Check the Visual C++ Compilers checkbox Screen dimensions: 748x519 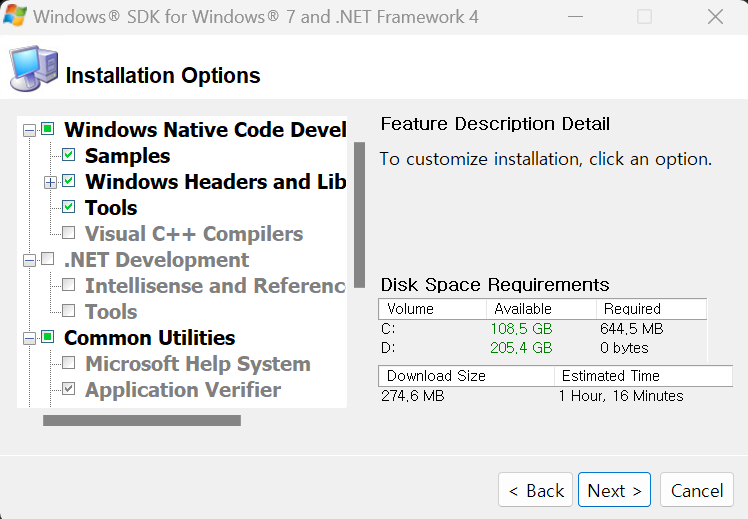(69, 233)
